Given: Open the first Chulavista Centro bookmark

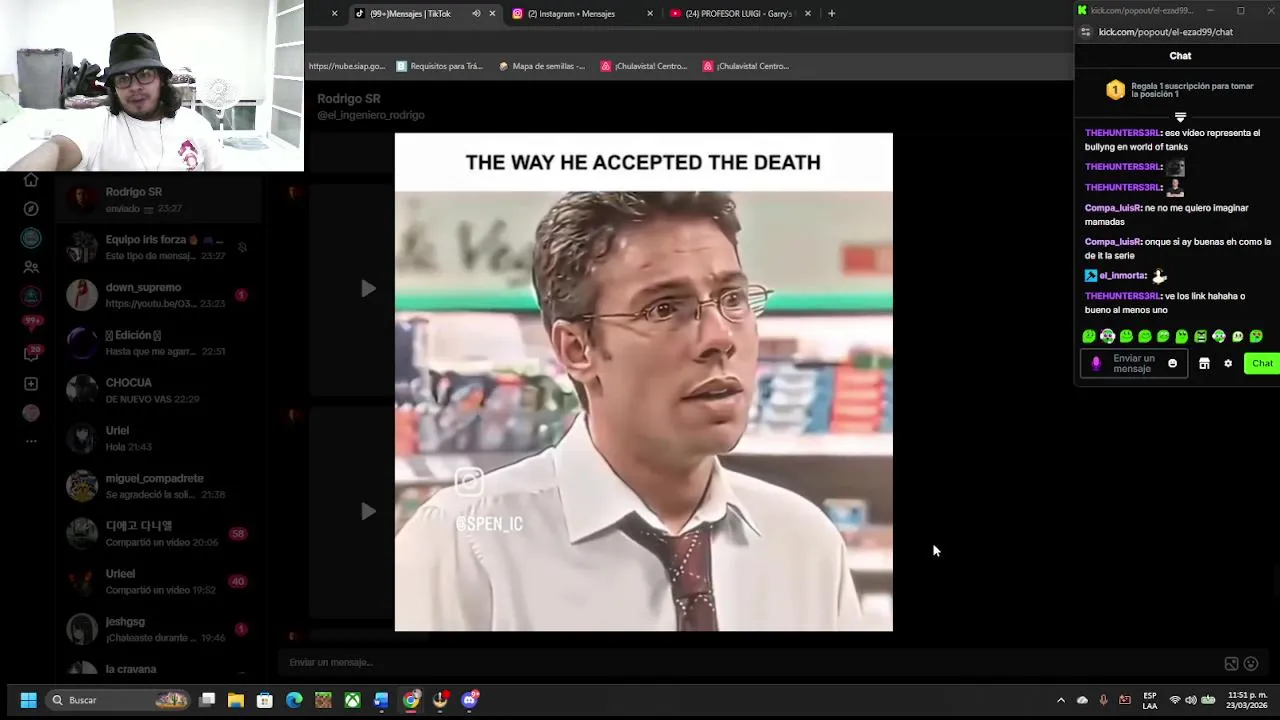Looking at the screenshot, I should pos(644,66).
